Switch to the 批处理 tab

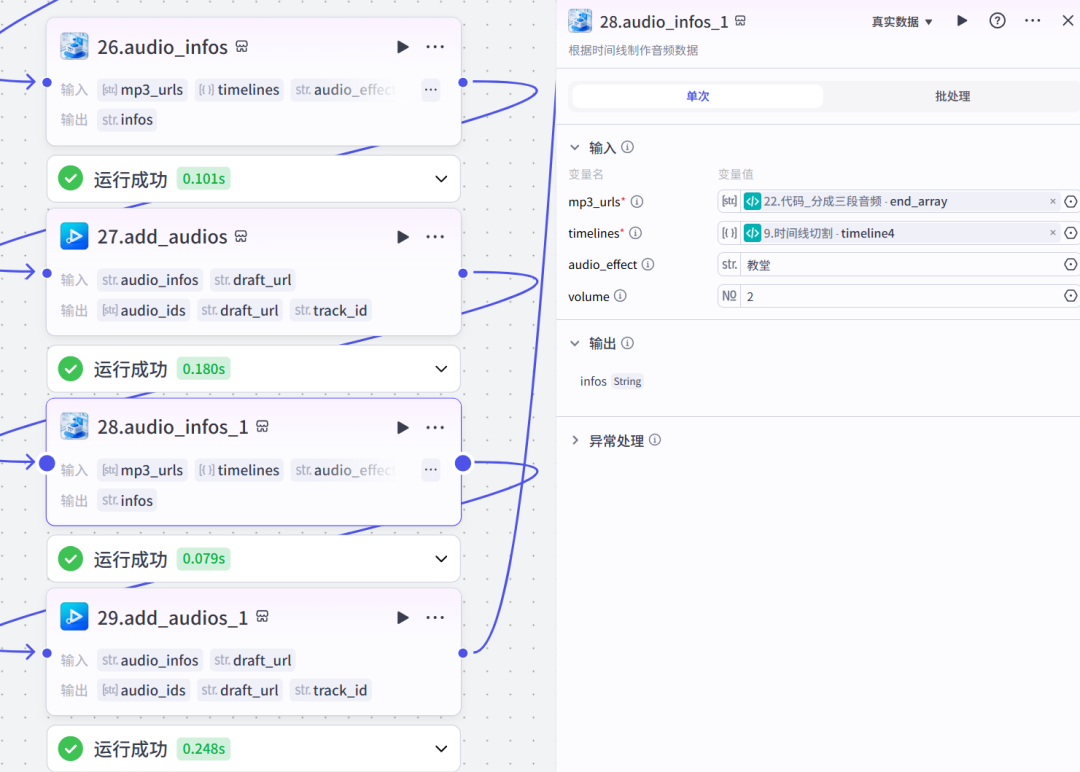[952, 96]
